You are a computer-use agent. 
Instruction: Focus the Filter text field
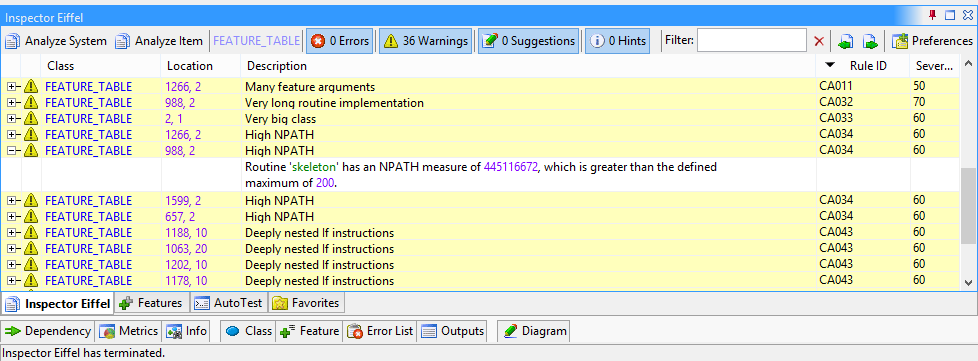point(752,41)
